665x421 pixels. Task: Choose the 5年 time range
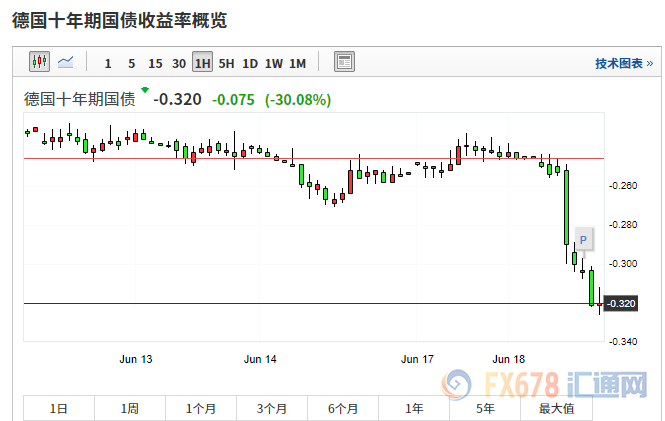tap(485, 409)
